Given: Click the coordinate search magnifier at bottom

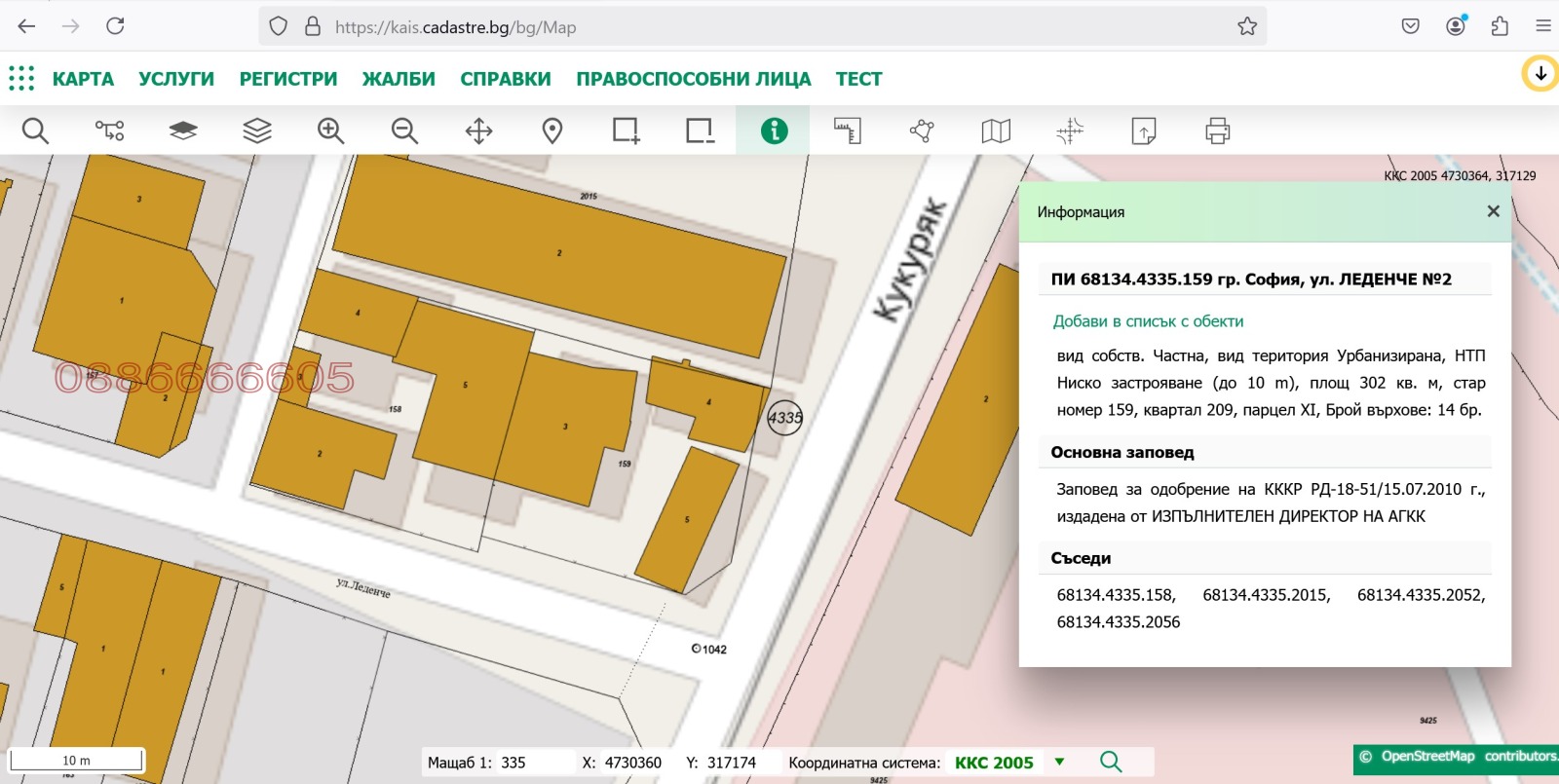Looking at the screenshot, I should [1111, 762].
